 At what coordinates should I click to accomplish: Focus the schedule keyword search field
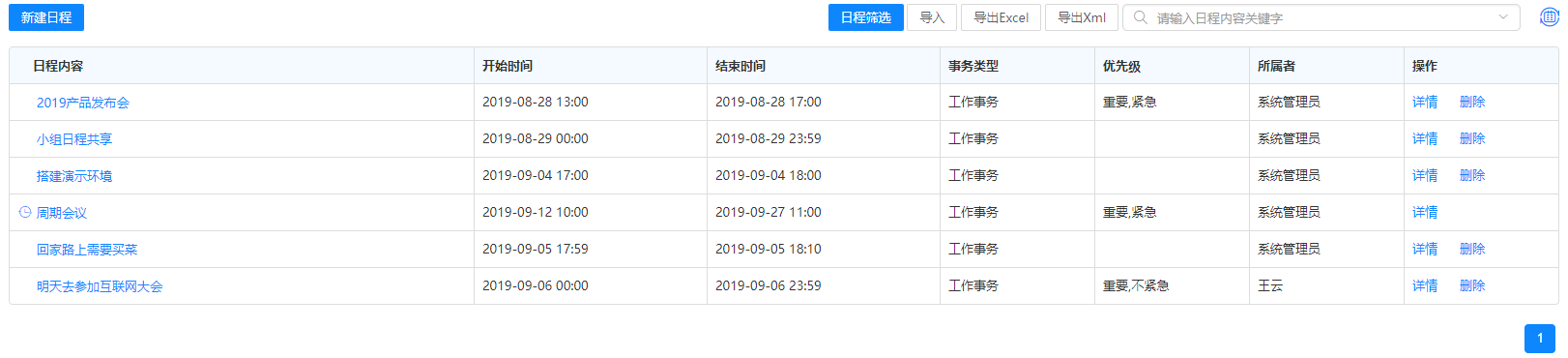(1321, 17)
